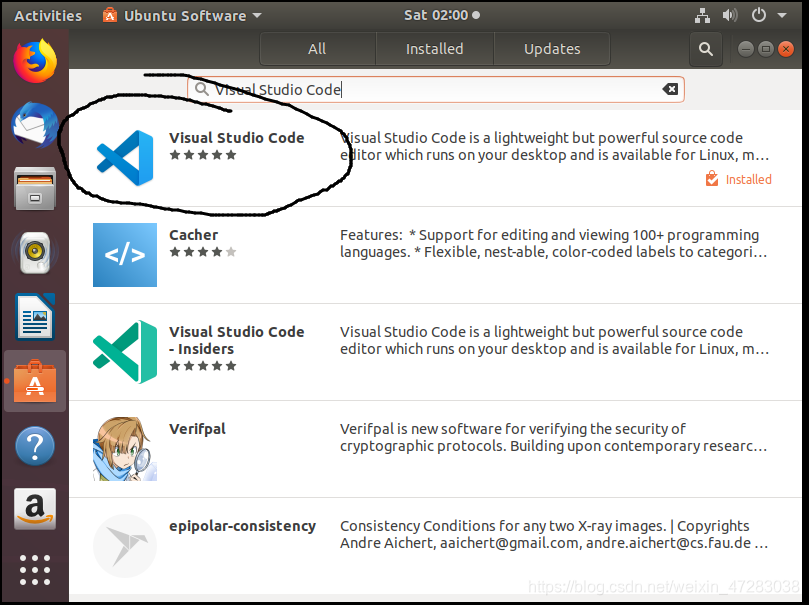Click epipolar-consistency's X-ray images description
This screenshot has height=605, width=809.
pyautogui.click(x=554, y=534)
